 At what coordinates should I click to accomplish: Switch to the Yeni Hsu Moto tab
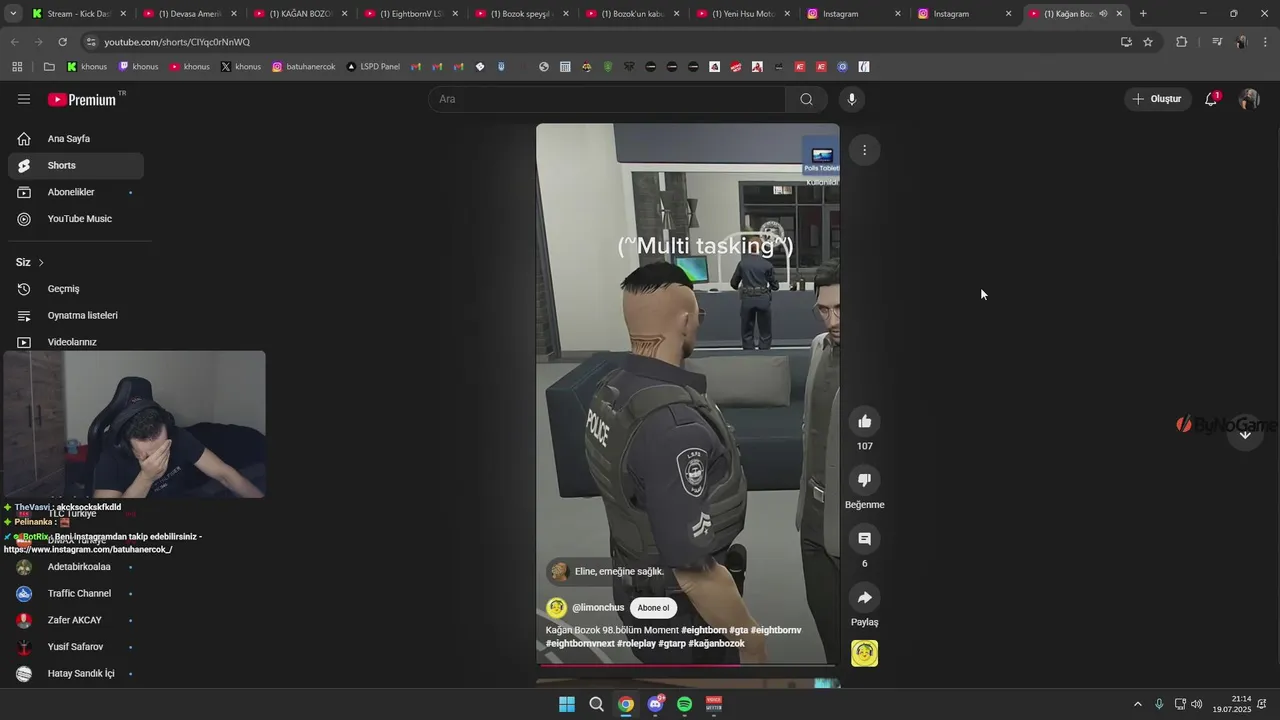coord(743,14)
